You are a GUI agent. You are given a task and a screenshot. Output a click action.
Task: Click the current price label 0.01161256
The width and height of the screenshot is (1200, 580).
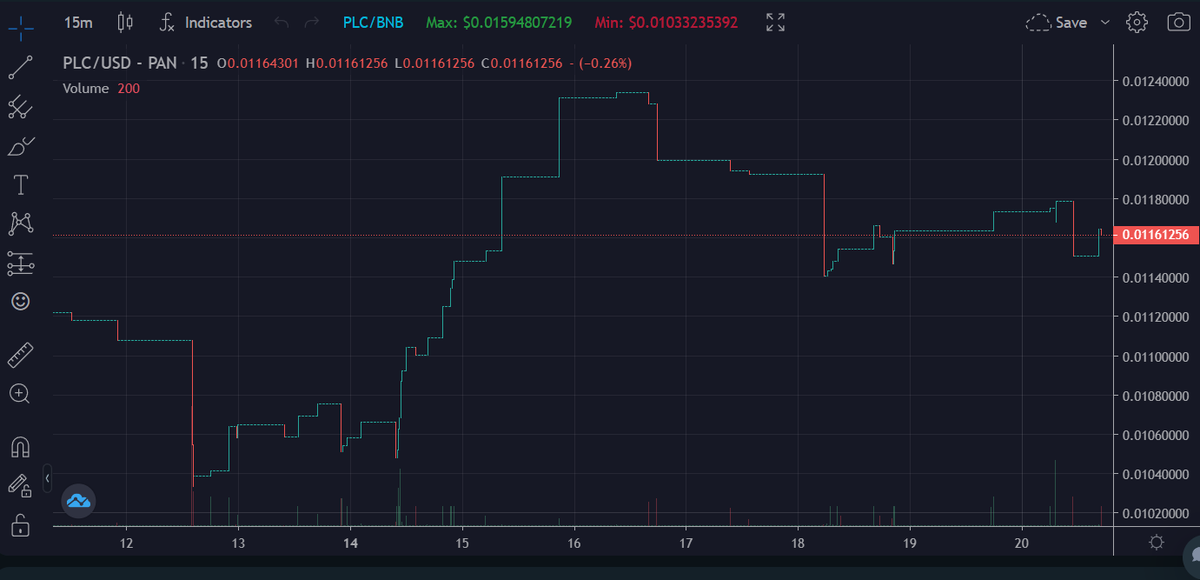[x=1156, y=235]
